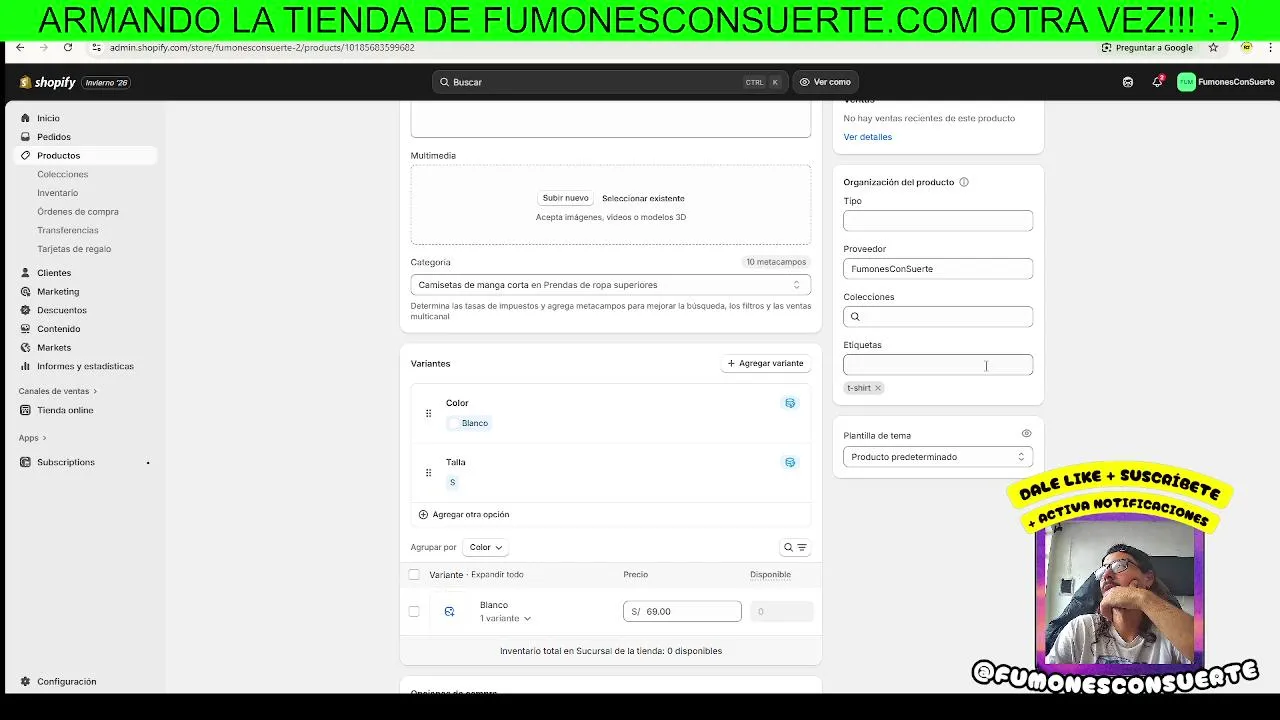Click the Shopify logo
This screenshot has height=720, width=1280.
click(47, 82)
